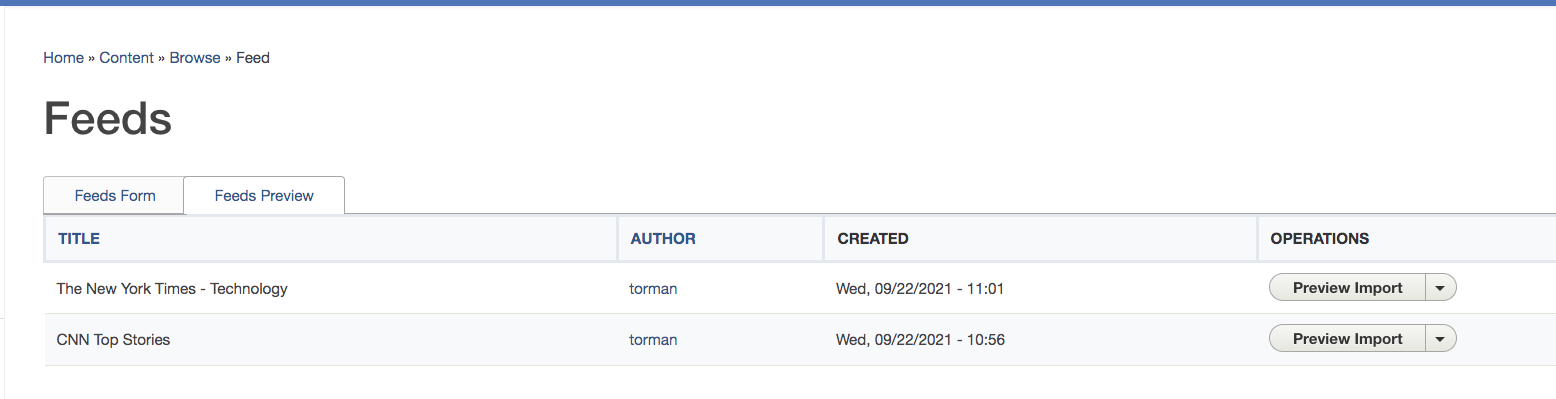Open the Content breadcrumb link
The width and height of the screenshot is (1556, 399).
[x=126, y=58]
